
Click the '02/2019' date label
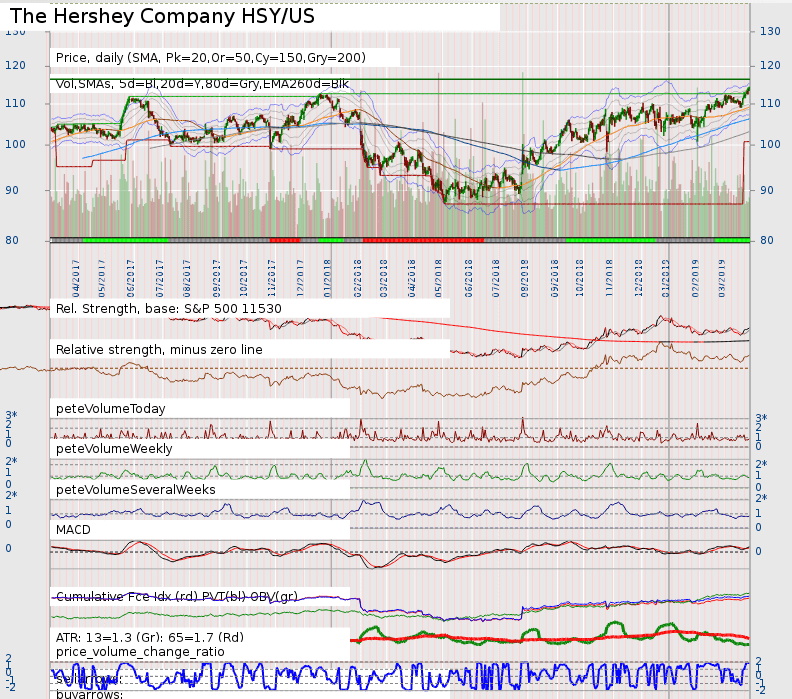(x=696, y=278)
